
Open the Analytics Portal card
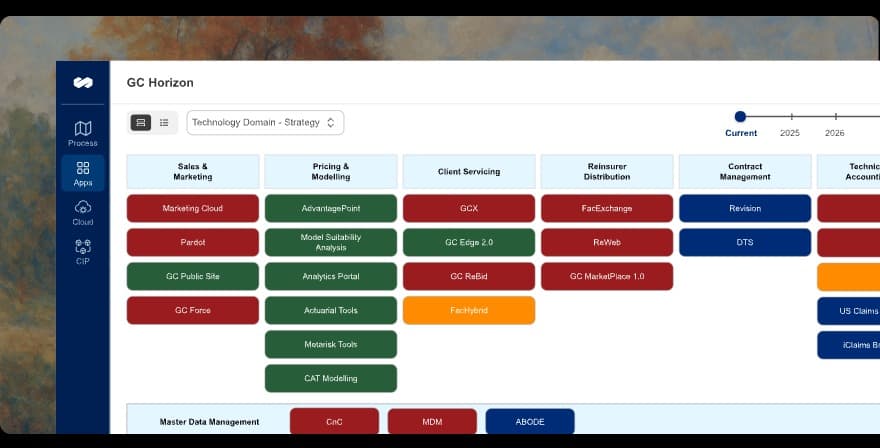click(x=331, y=276)
